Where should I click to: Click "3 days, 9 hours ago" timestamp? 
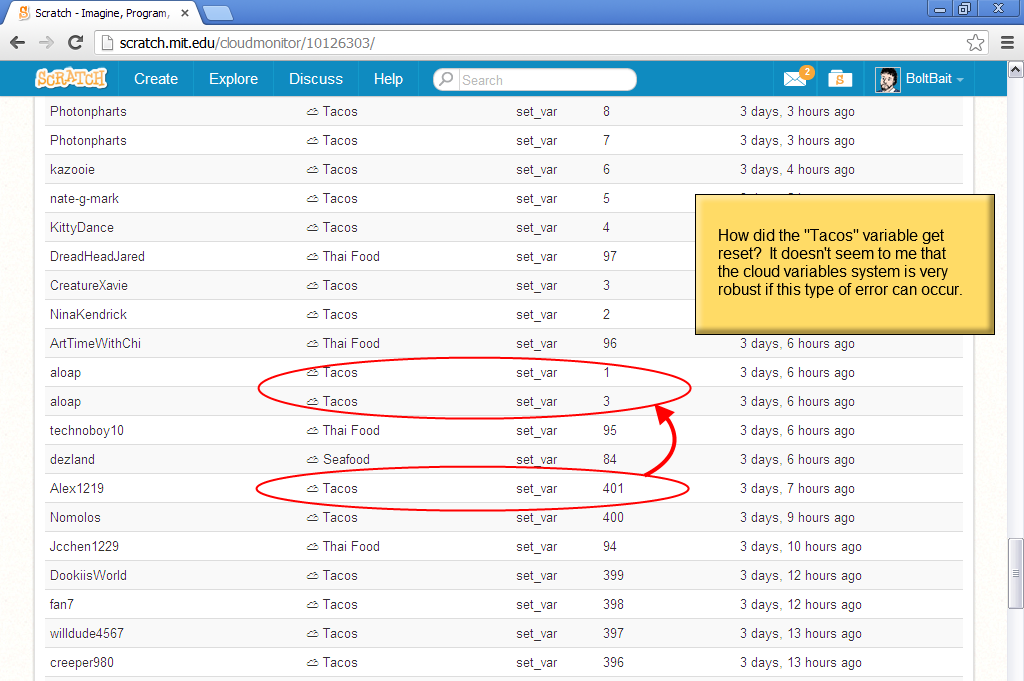(797, 518)
